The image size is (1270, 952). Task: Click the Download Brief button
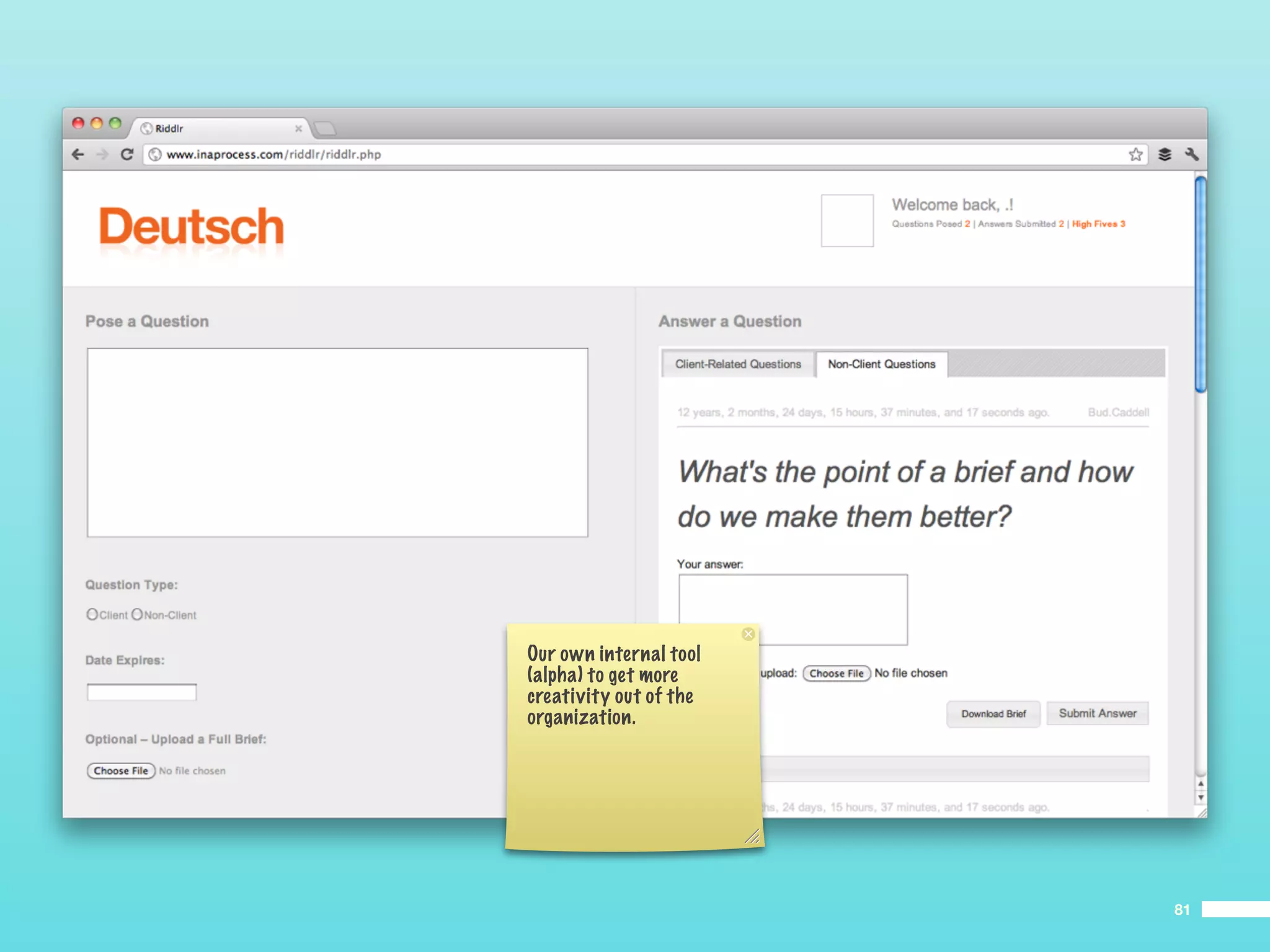click(993, 714)
